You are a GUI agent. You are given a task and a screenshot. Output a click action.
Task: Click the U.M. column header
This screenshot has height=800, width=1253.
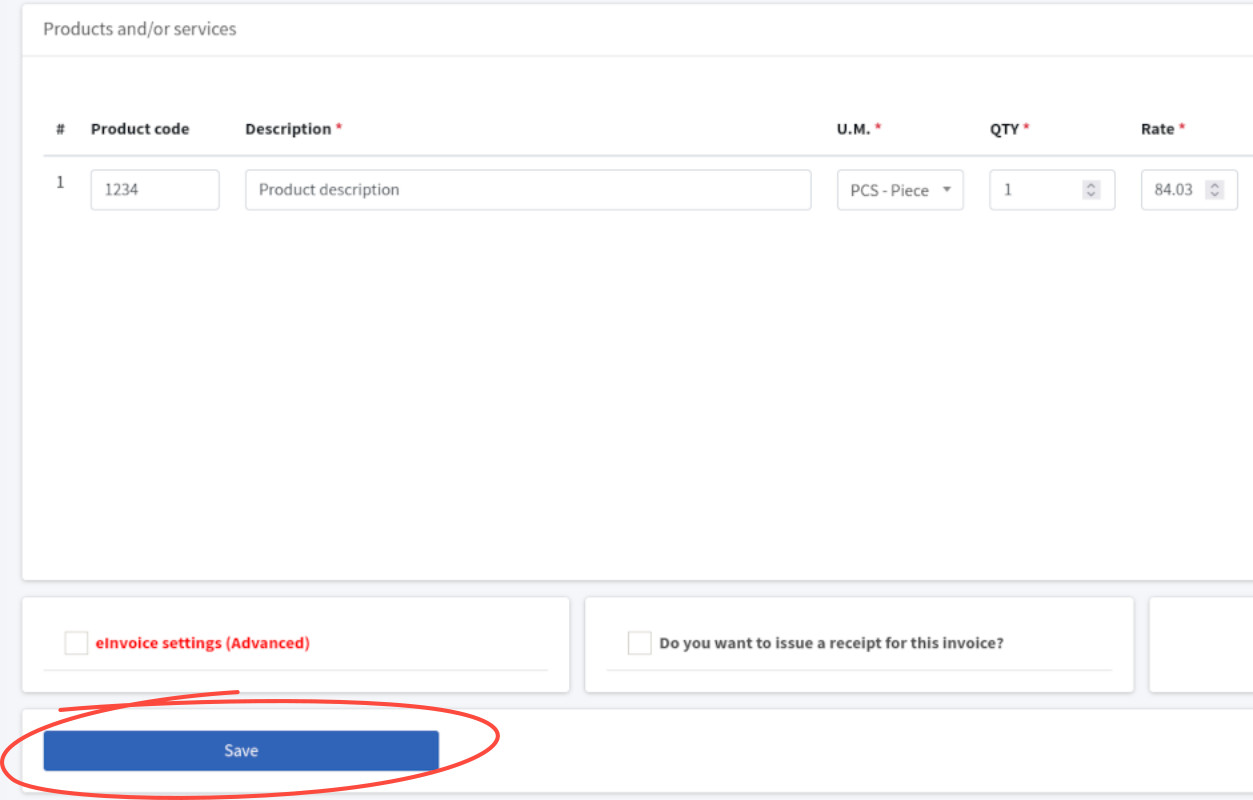click(853, 129)
